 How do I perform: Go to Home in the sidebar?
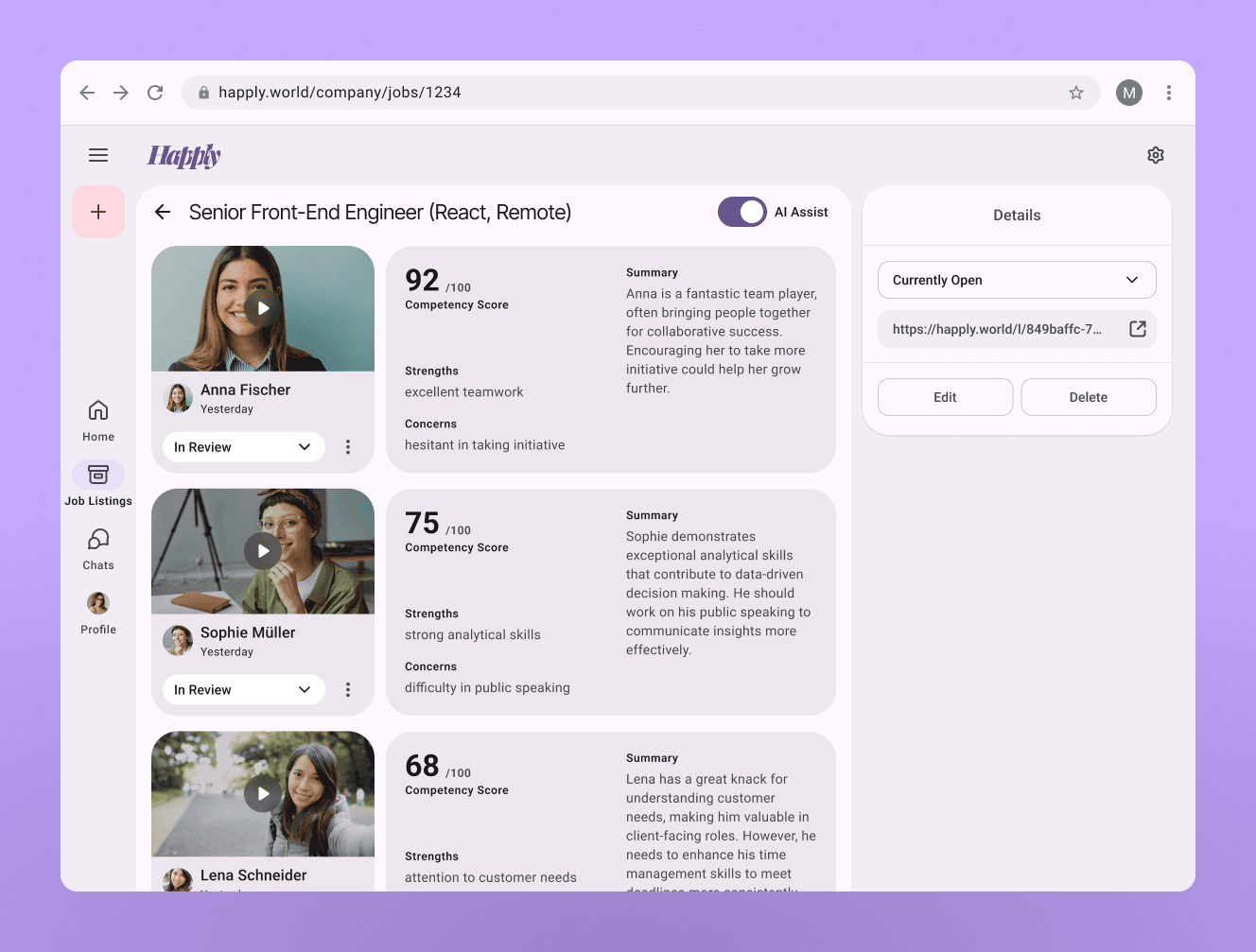point(98,421)
